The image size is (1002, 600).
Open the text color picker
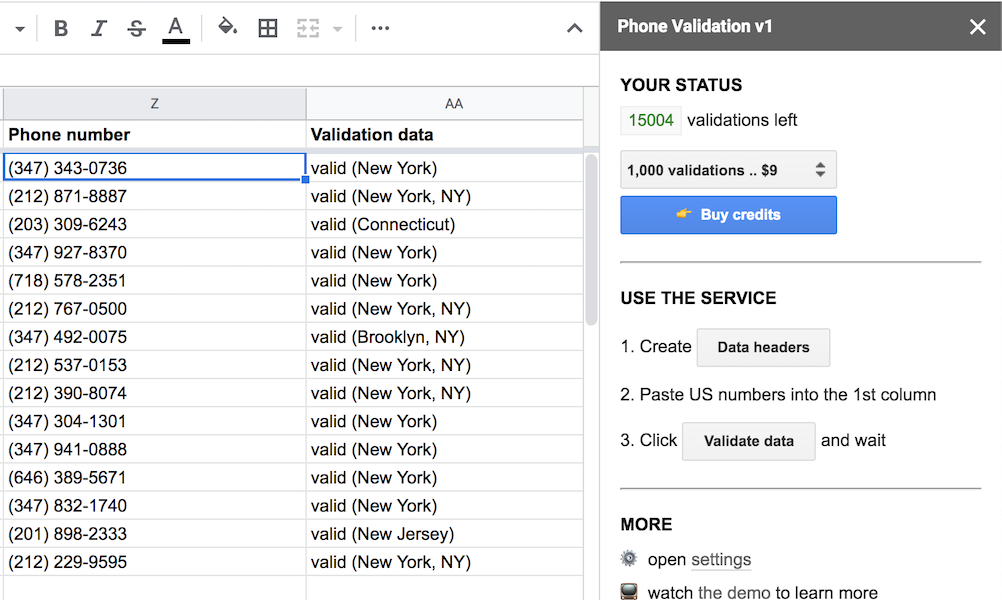pyautogui.click(x=175, y=27)
